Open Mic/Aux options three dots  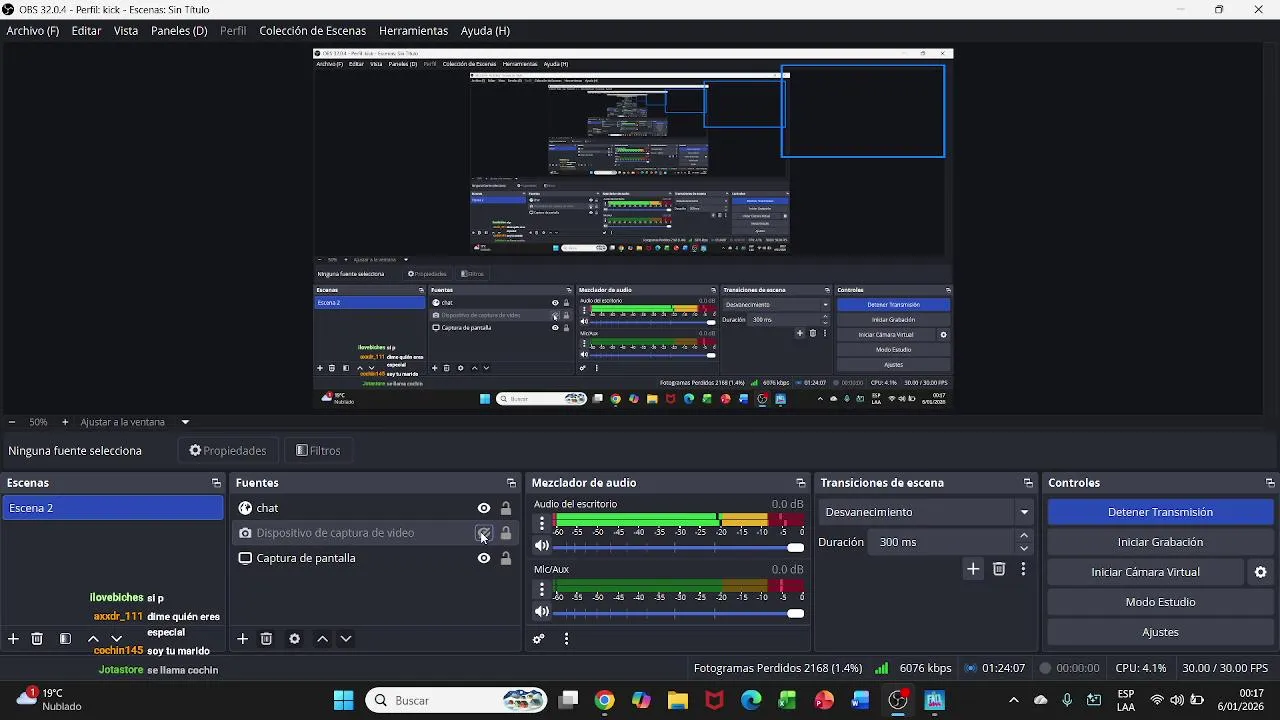(x=542, y=589)
